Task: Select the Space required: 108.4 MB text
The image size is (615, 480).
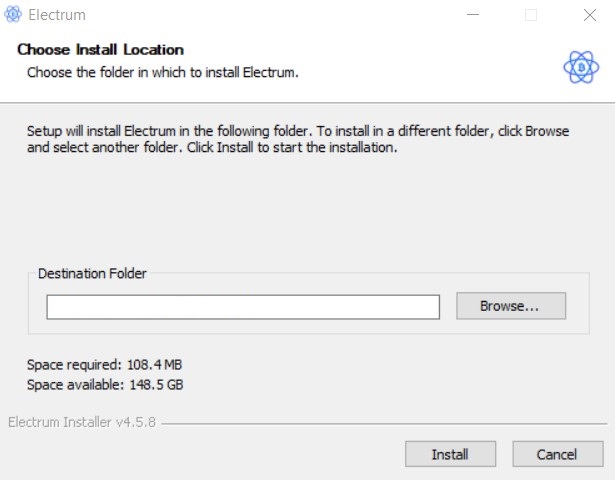Action: click(x=104, y=365)
